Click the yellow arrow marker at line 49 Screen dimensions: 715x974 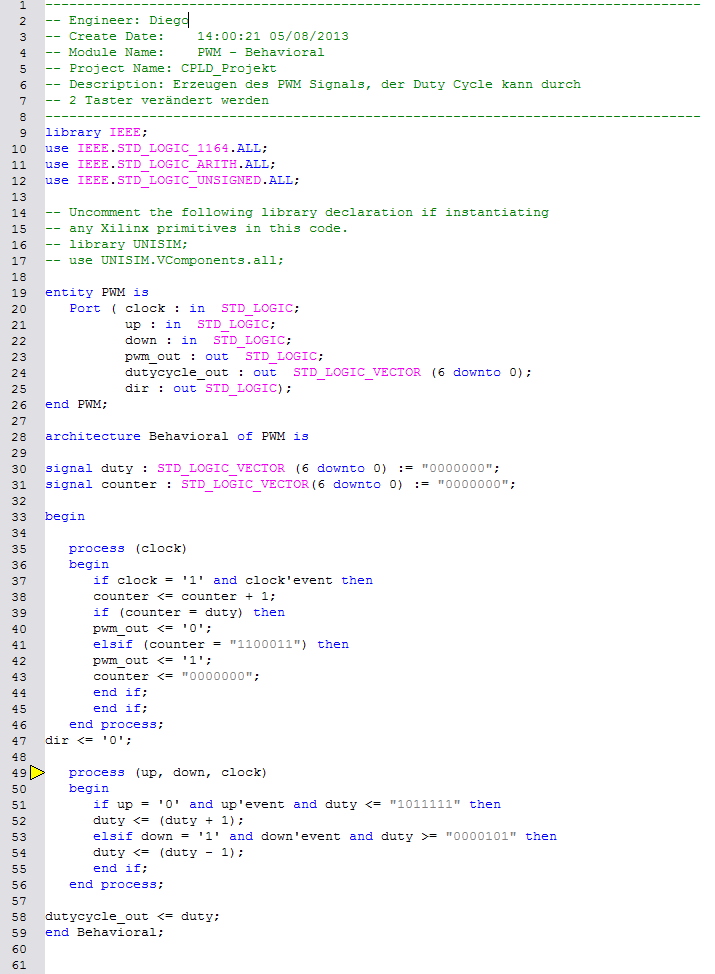click(37, 772)
